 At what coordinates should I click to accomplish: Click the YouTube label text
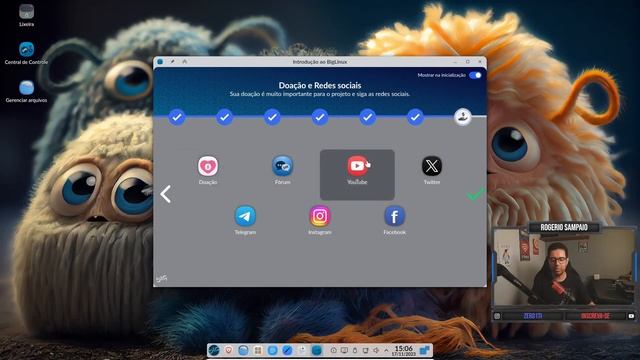click(x=357, y=182)
